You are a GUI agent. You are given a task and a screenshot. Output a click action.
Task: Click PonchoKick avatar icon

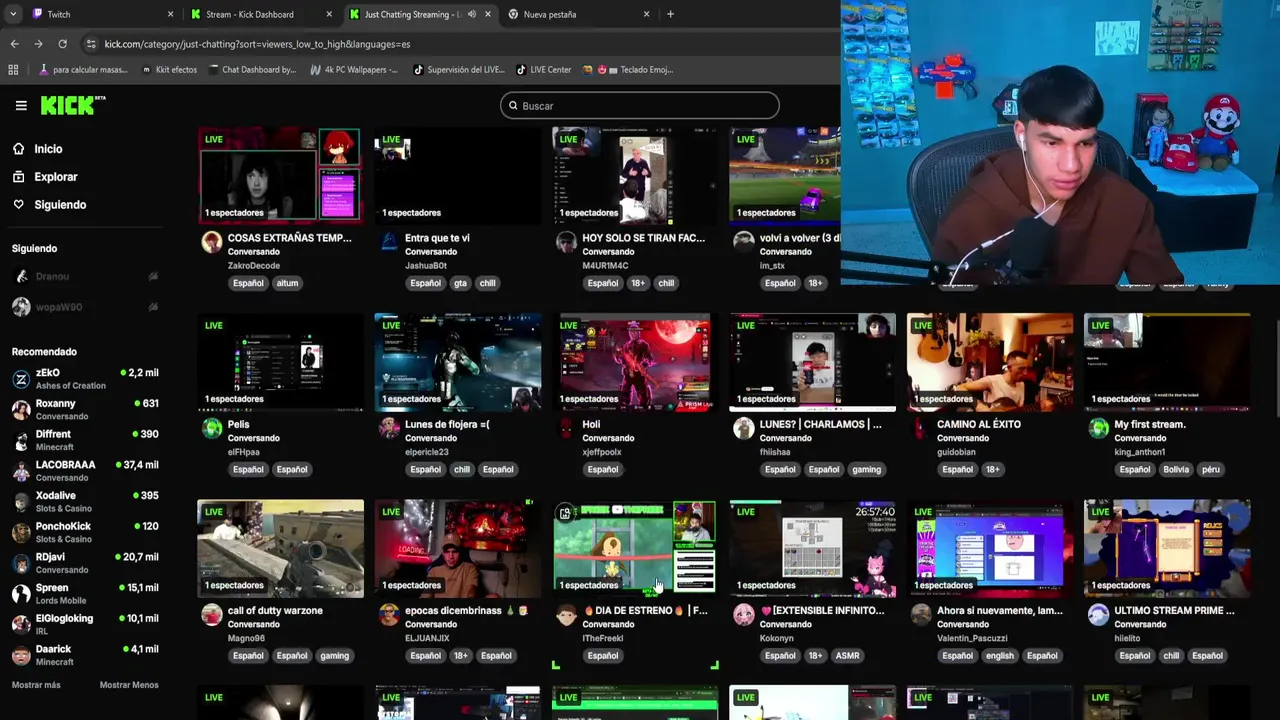[x=21, y=533]
